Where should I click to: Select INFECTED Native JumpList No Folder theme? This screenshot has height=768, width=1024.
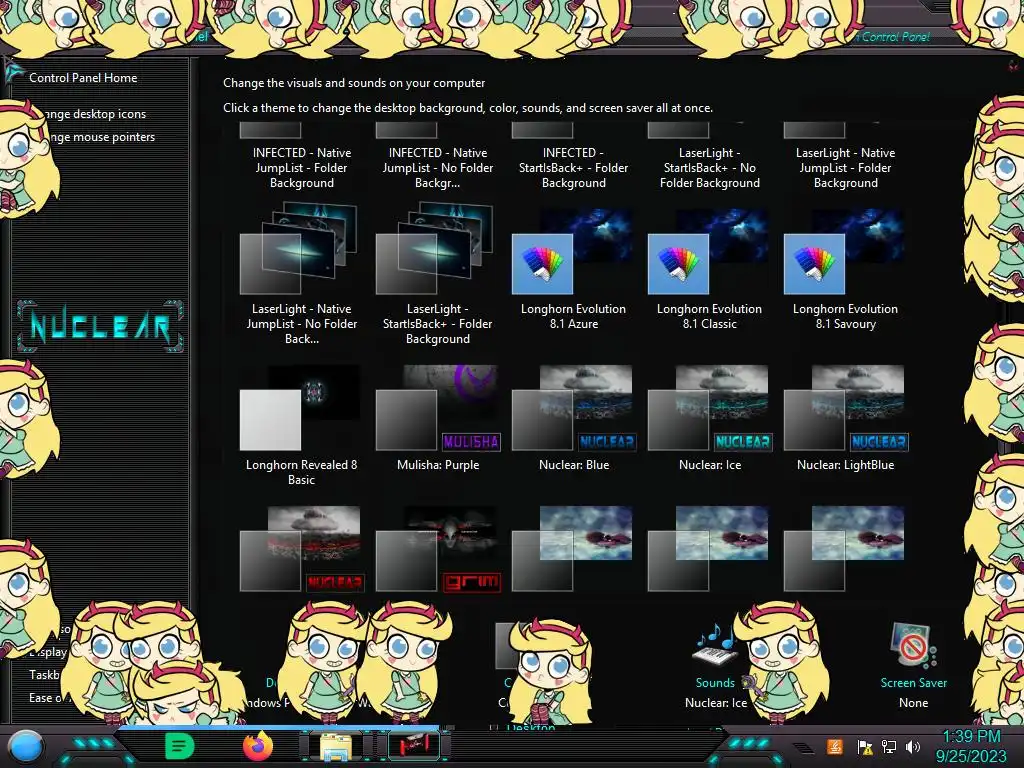(438, 157)
